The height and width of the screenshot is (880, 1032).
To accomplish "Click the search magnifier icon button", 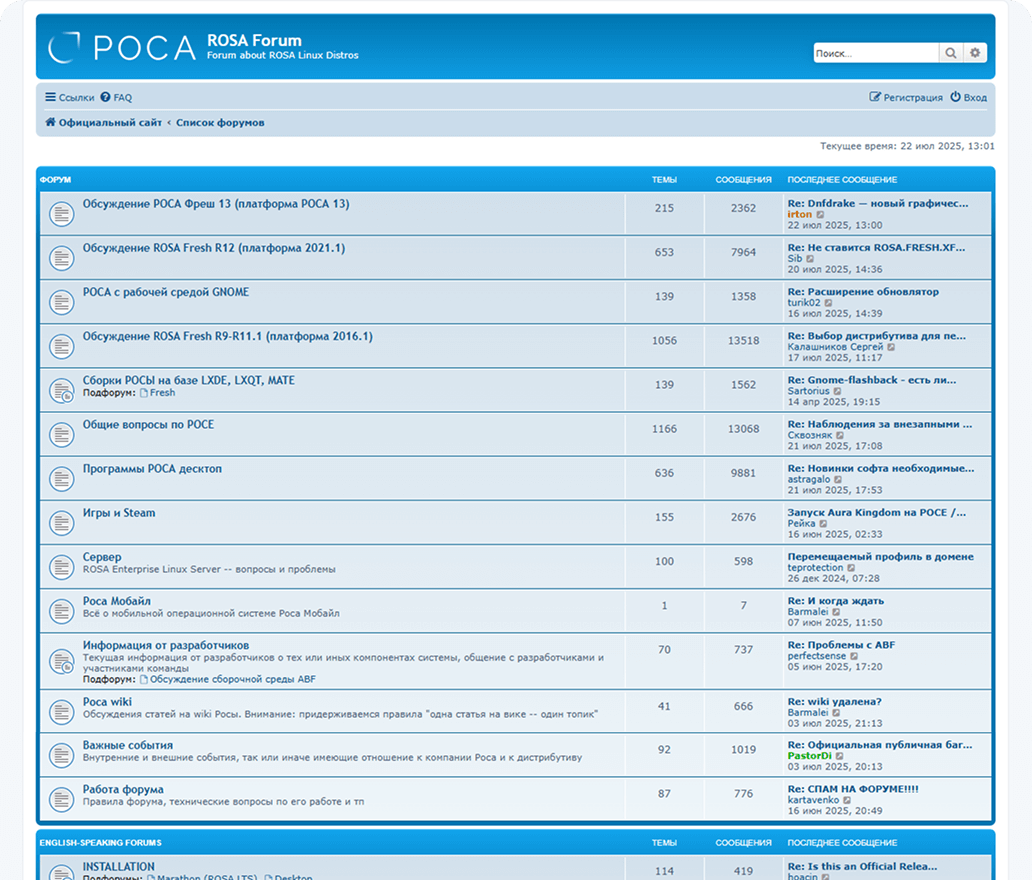I will pos(951,53).
